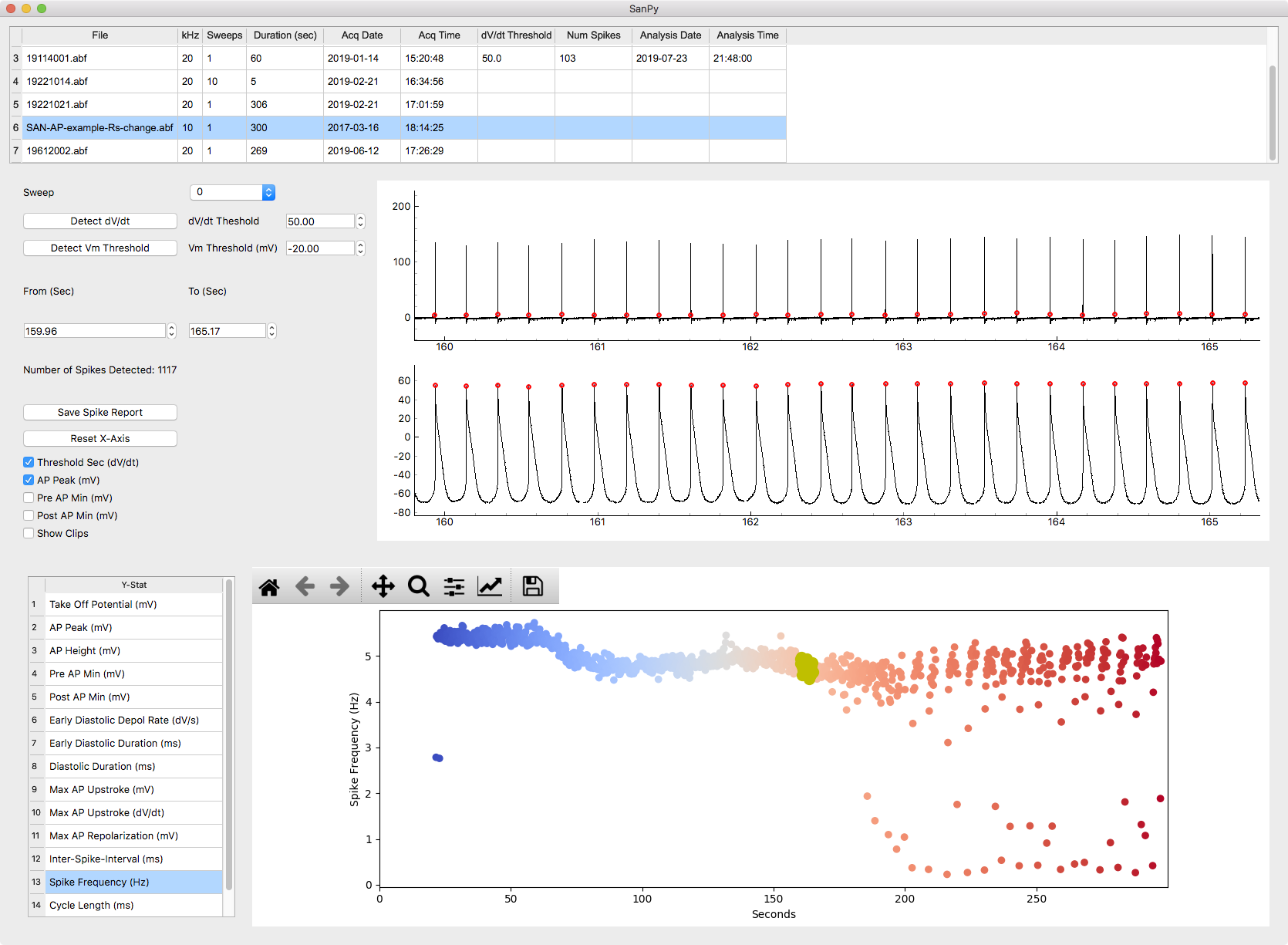Open Configure subplots sliders icon
This screenshot has width=1288, height=945.
454,587
